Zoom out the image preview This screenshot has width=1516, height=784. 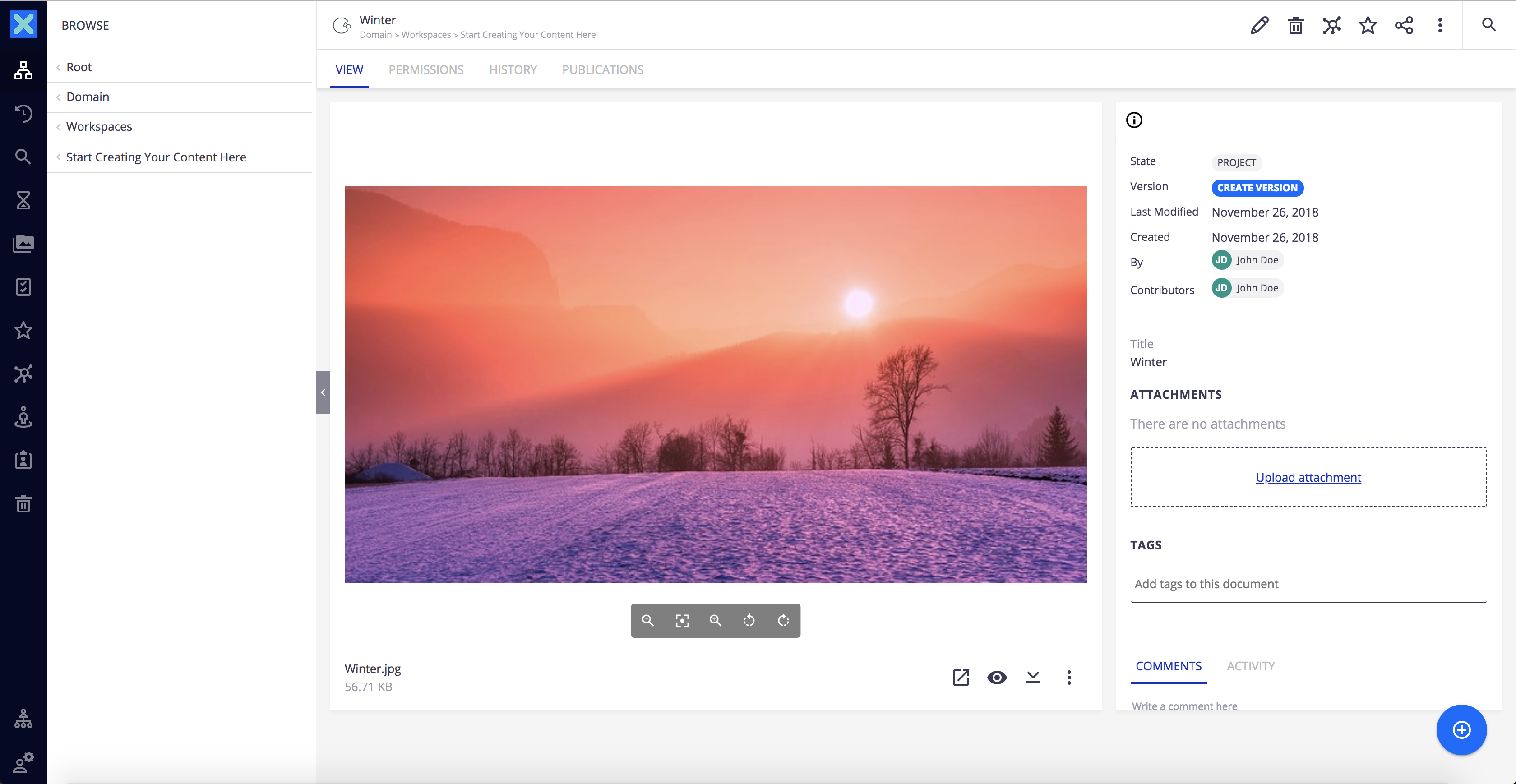pyautogui.click(x=648, y=620)
